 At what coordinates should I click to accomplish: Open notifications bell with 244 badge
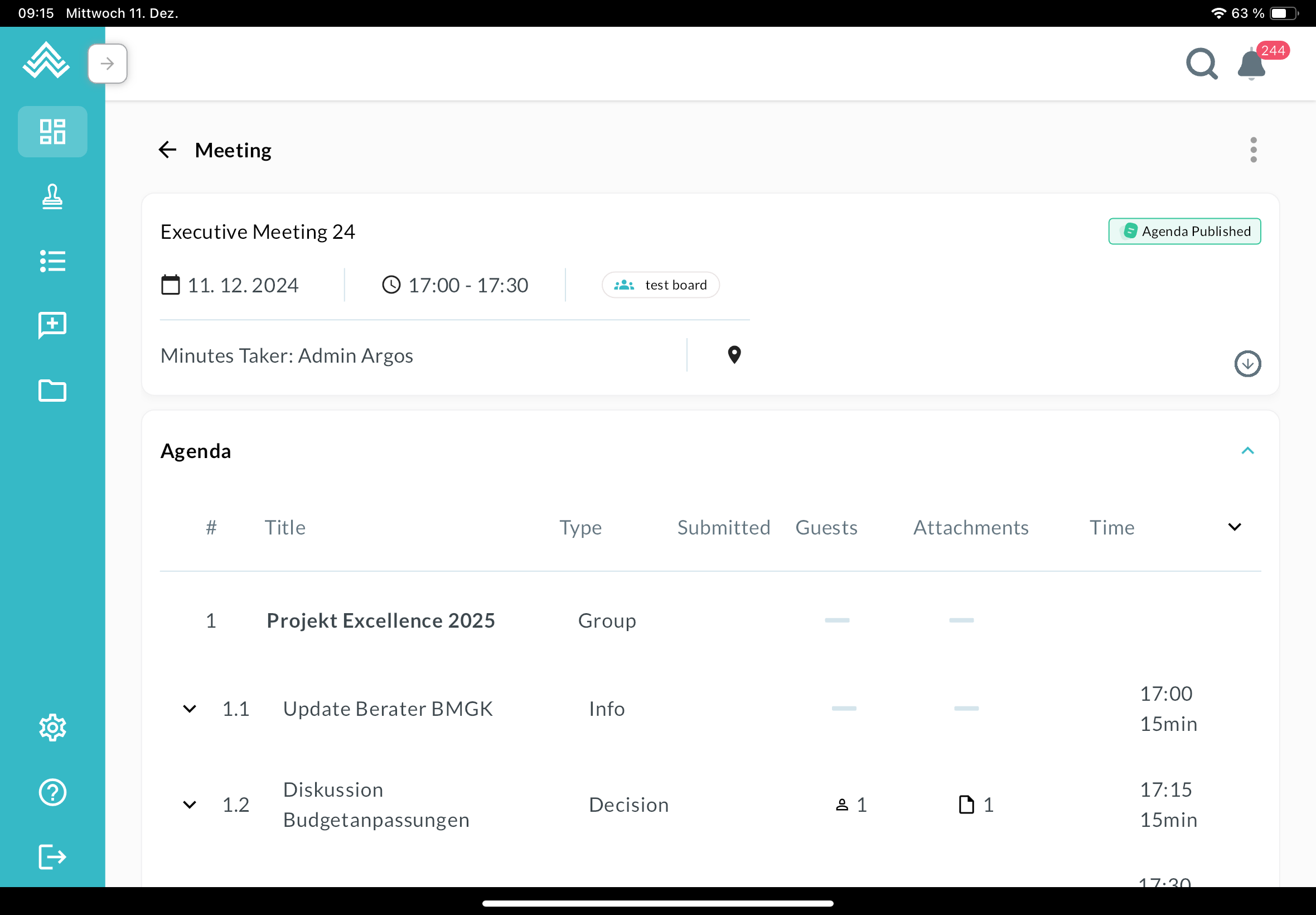1251,64
